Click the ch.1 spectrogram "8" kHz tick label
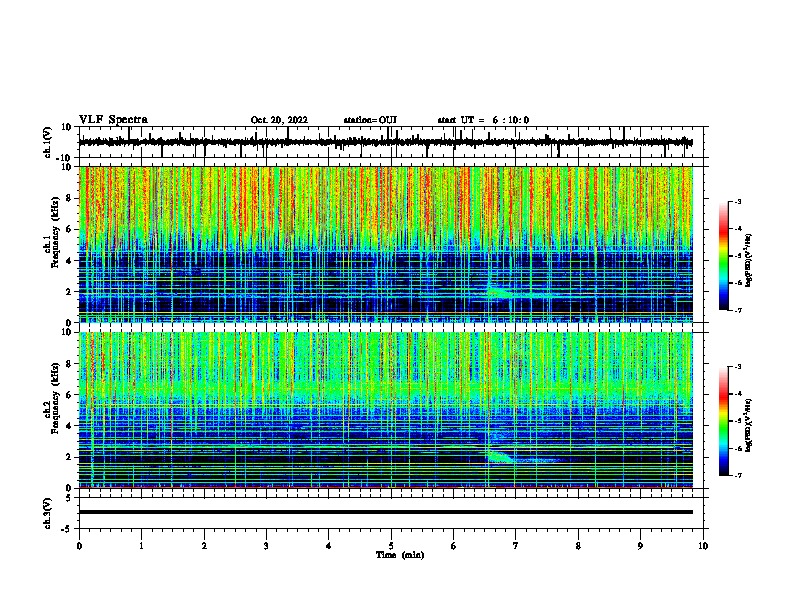Image resolution: width=792 pixels, height=612 pixels. tap(69, 198)
